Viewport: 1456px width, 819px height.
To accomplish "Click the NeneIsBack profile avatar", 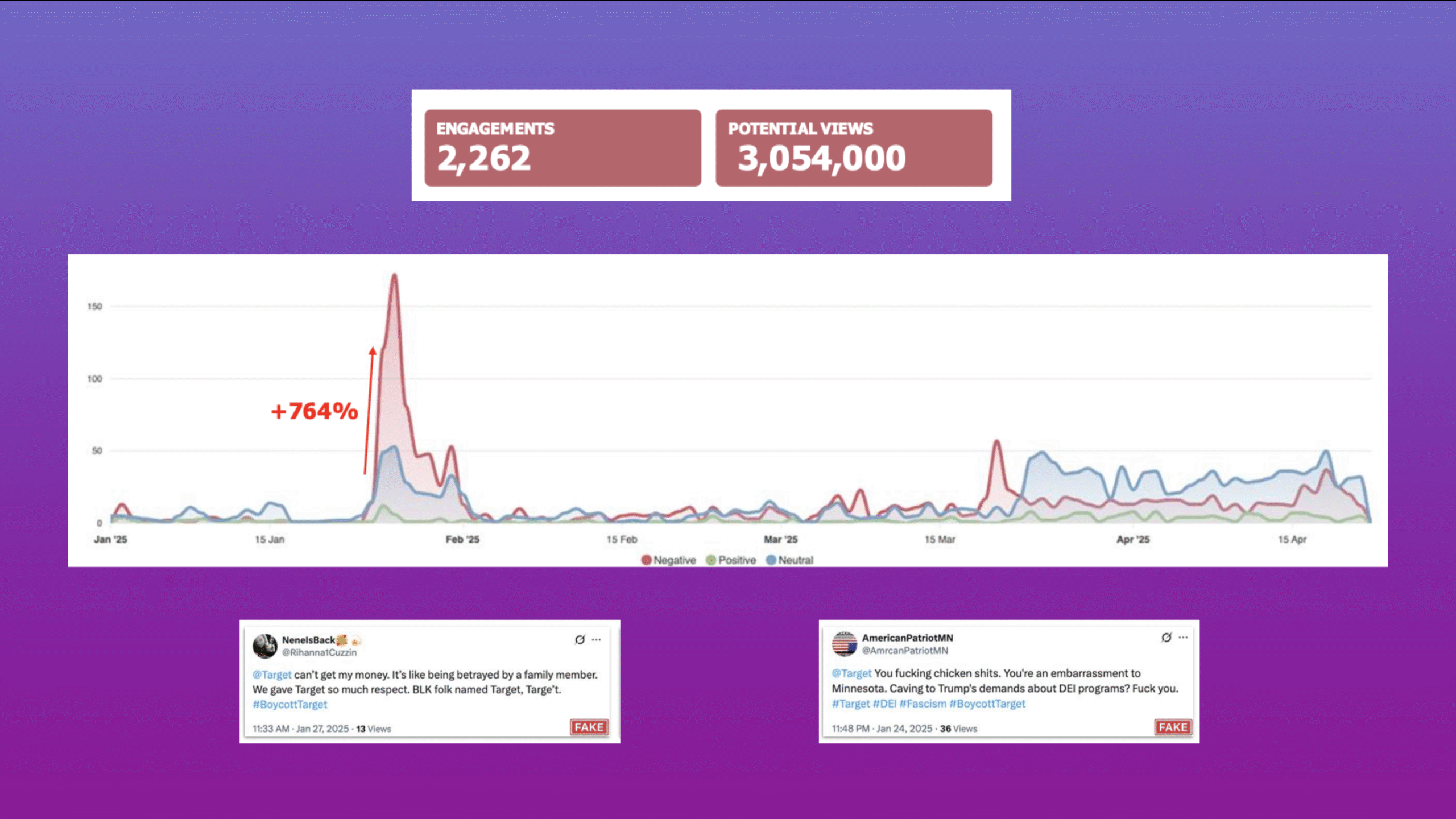I will coord(264,646).
